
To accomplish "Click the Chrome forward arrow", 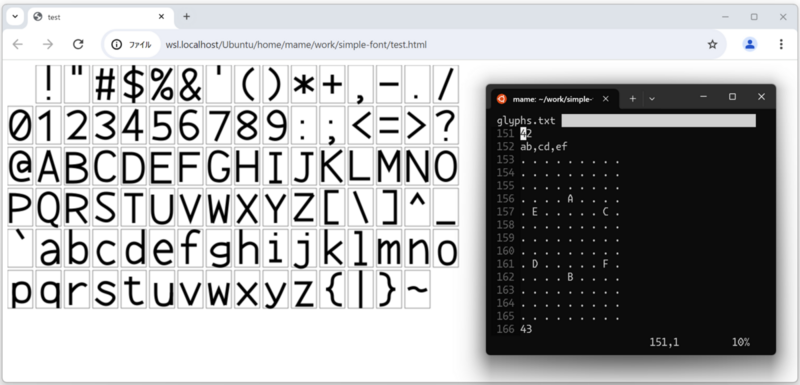I will click(x=48, y=44).
